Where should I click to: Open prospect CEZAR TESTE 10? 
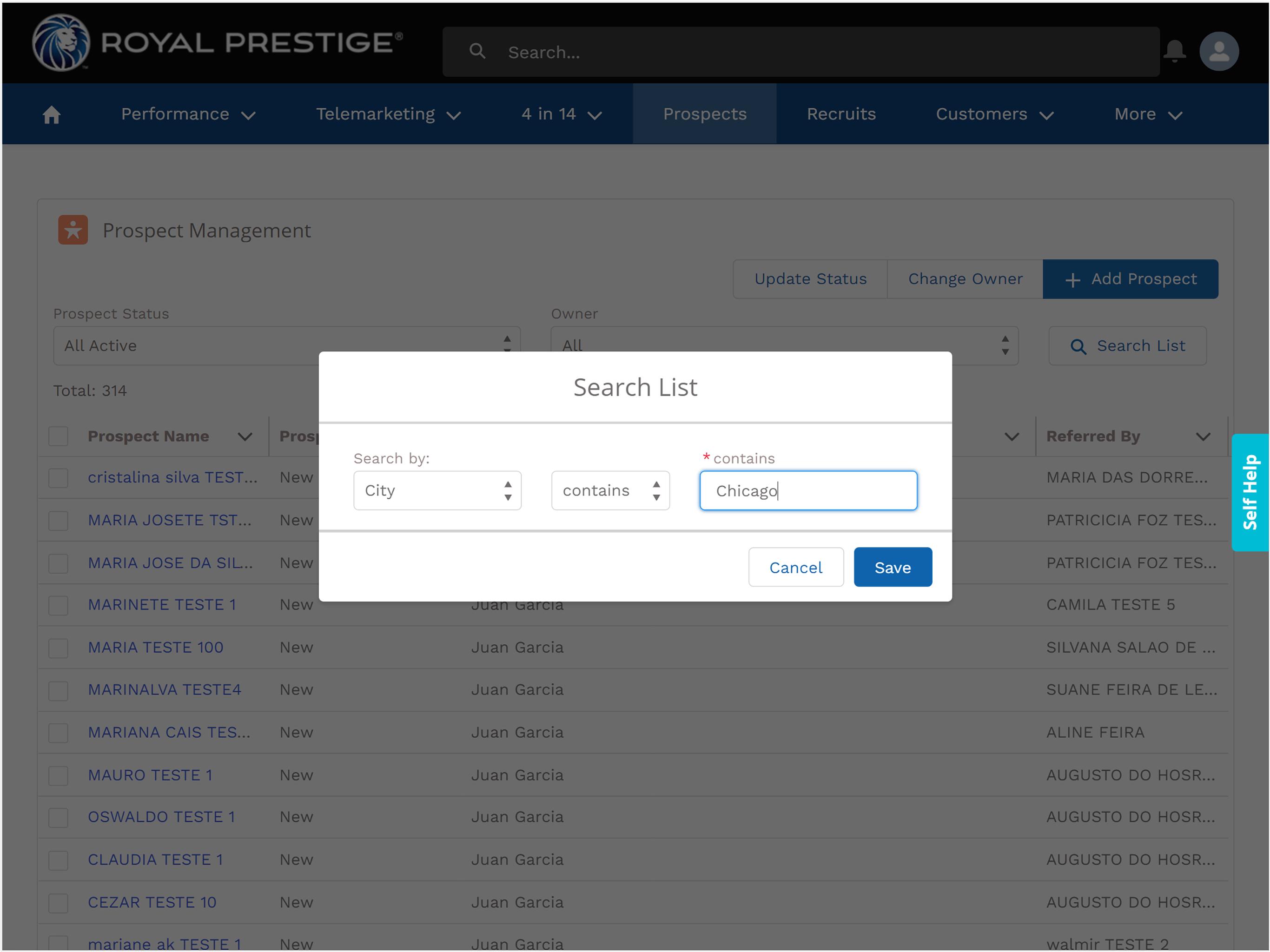[152, 902]
